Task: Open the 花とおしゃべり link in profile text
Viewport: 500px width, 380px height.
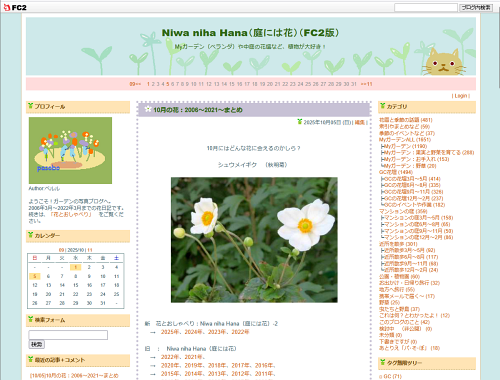Action: pos(70,214)
